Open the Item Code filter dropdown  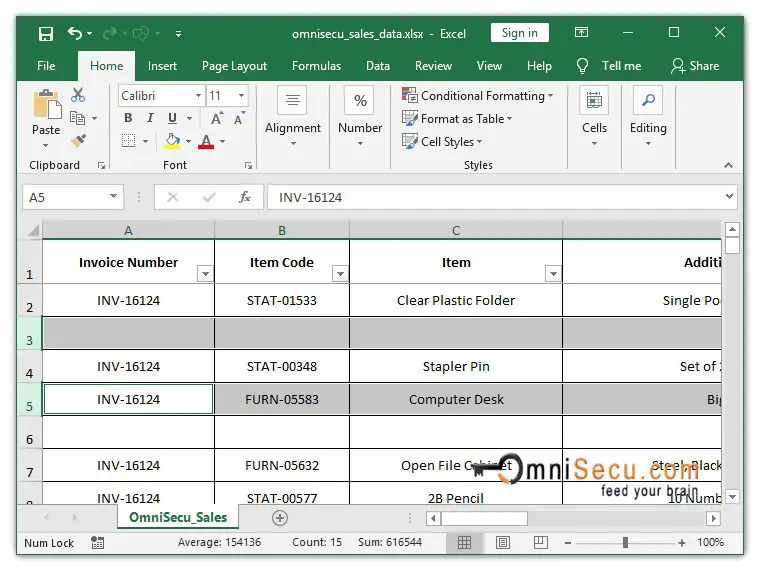coord(340,273)
